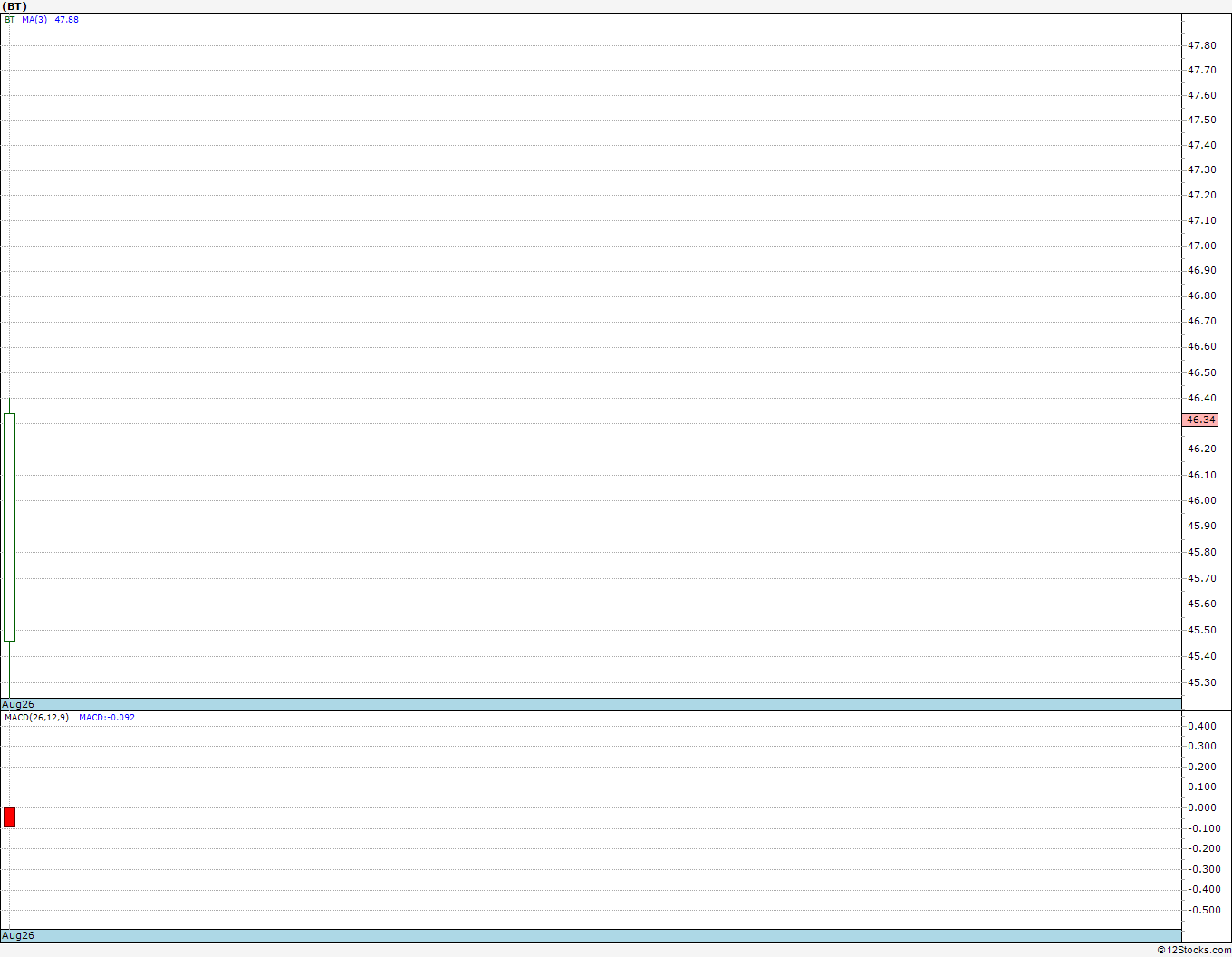Click the (BT) chart title
The image size is (1232, 957).
coord(14,6)
